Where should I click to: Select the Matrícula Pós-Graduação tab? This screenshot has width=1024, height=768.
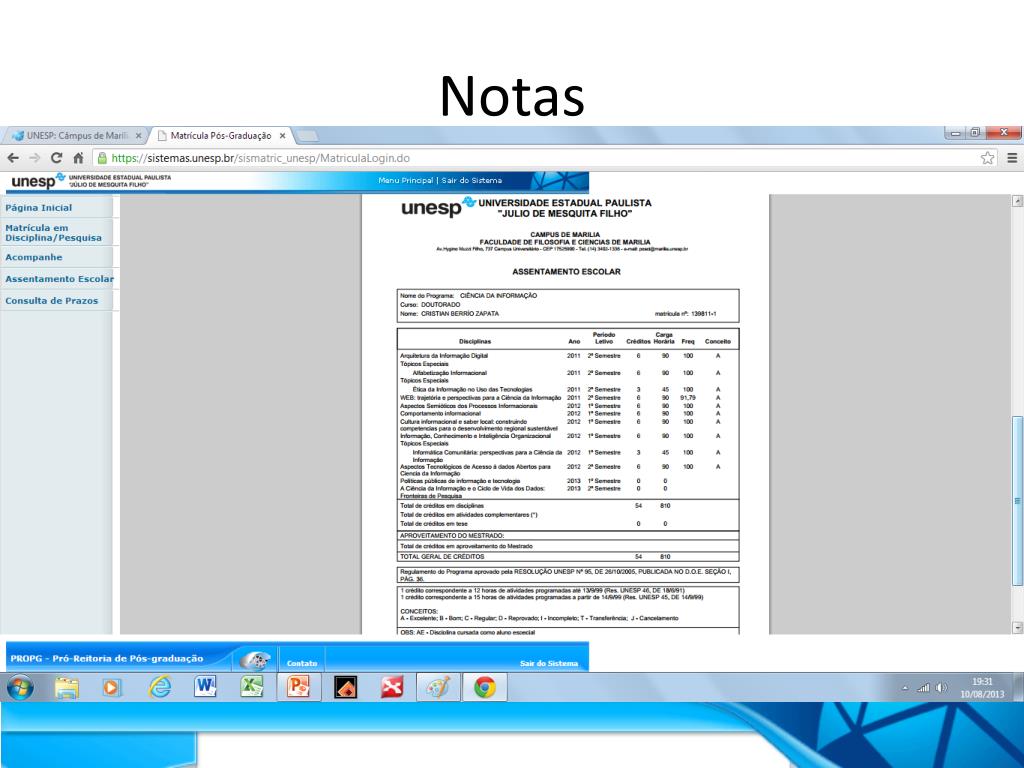(x=219, y=136)
